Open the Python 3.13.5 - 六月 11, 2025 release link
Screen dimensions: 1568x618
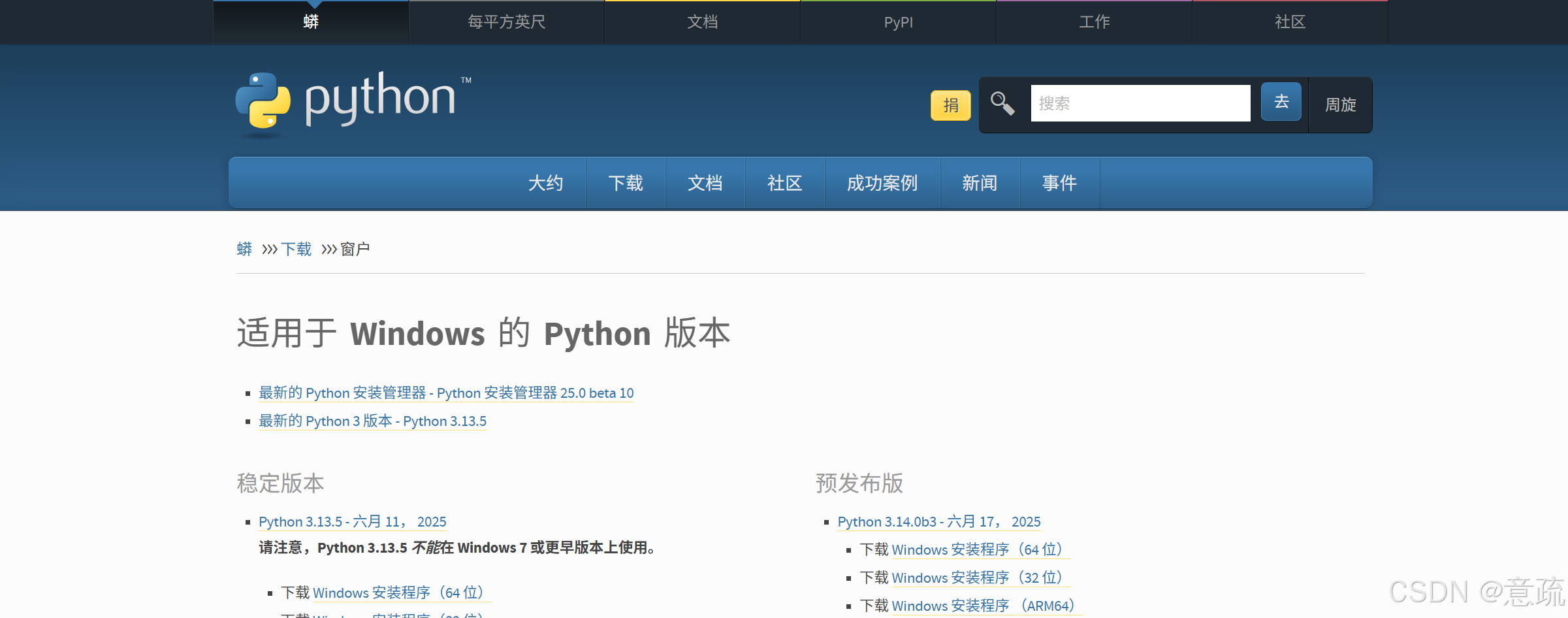coord(353,521)
